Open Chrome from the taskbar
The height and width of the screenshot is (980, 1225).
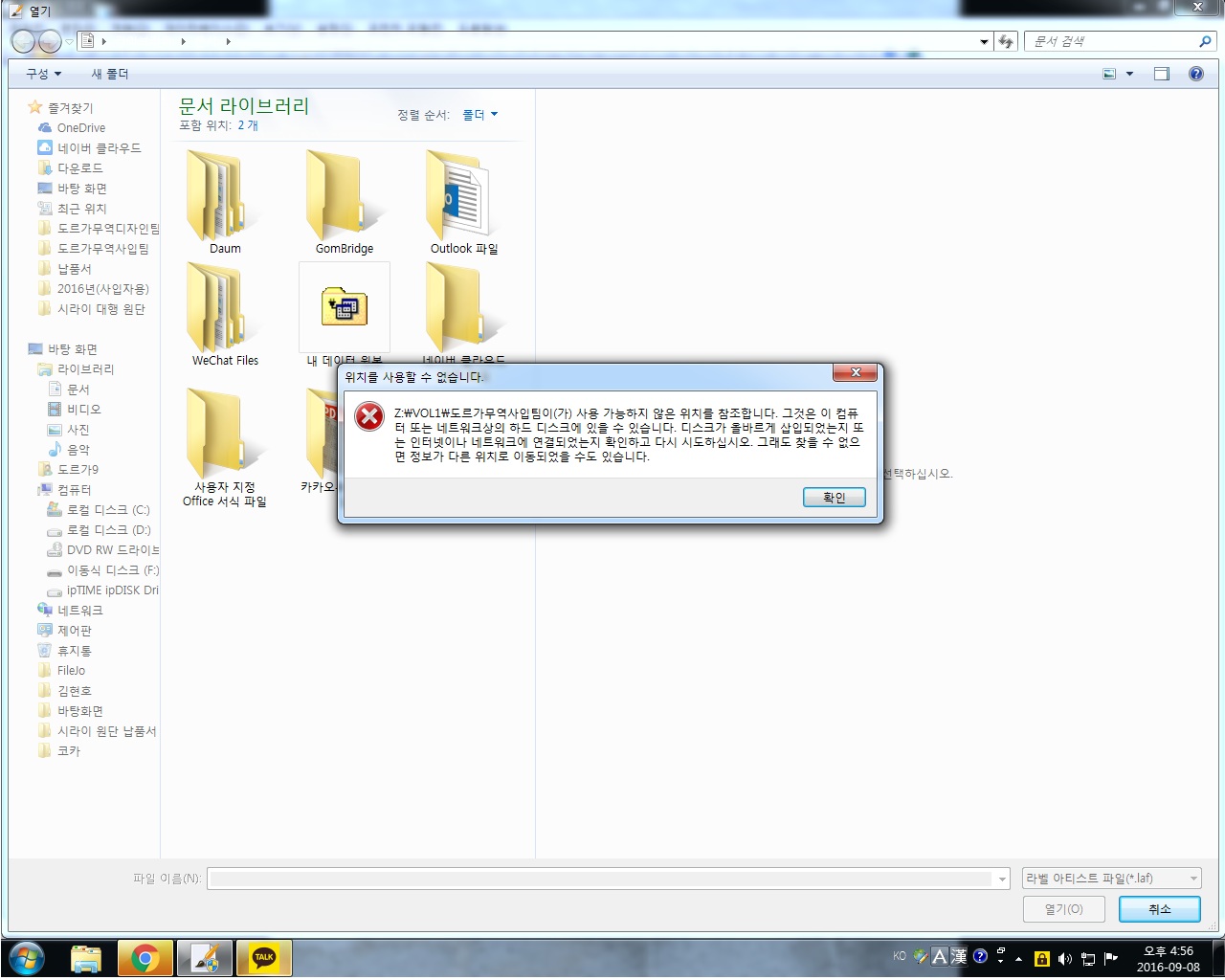tap(145, 957)
